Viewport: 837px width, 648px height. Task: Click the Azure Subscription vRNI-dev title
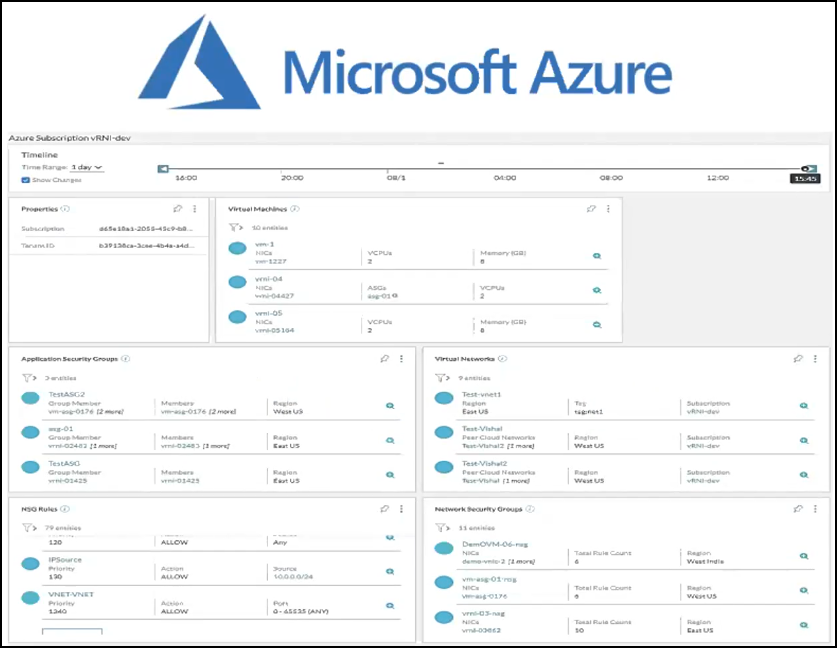click(69, 138)
